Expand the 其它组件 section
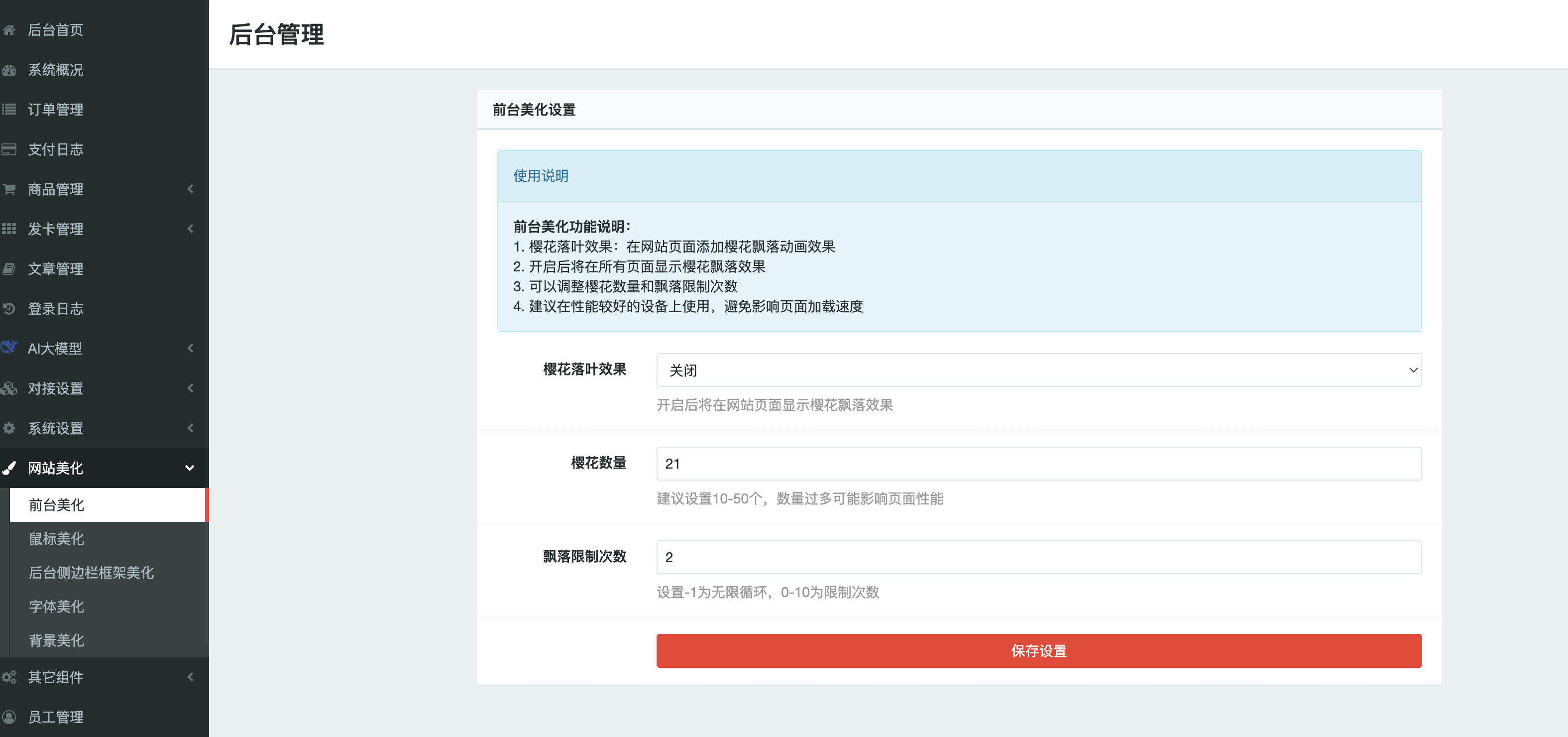The width and height of the screenshot is (1568, 737). click(104, 677)
